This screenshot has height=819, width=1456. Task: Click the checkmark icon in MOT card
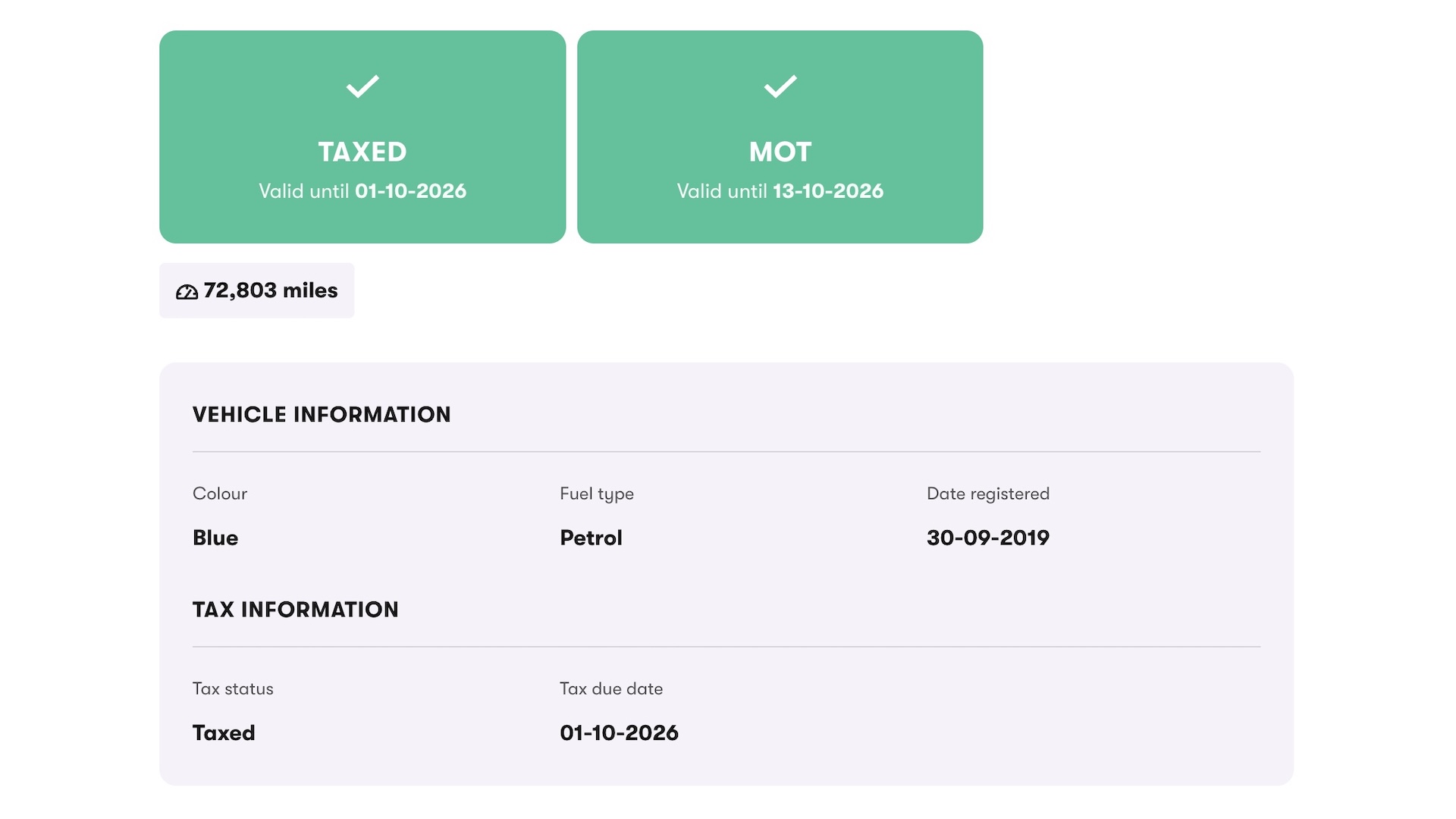pos(780,86)
